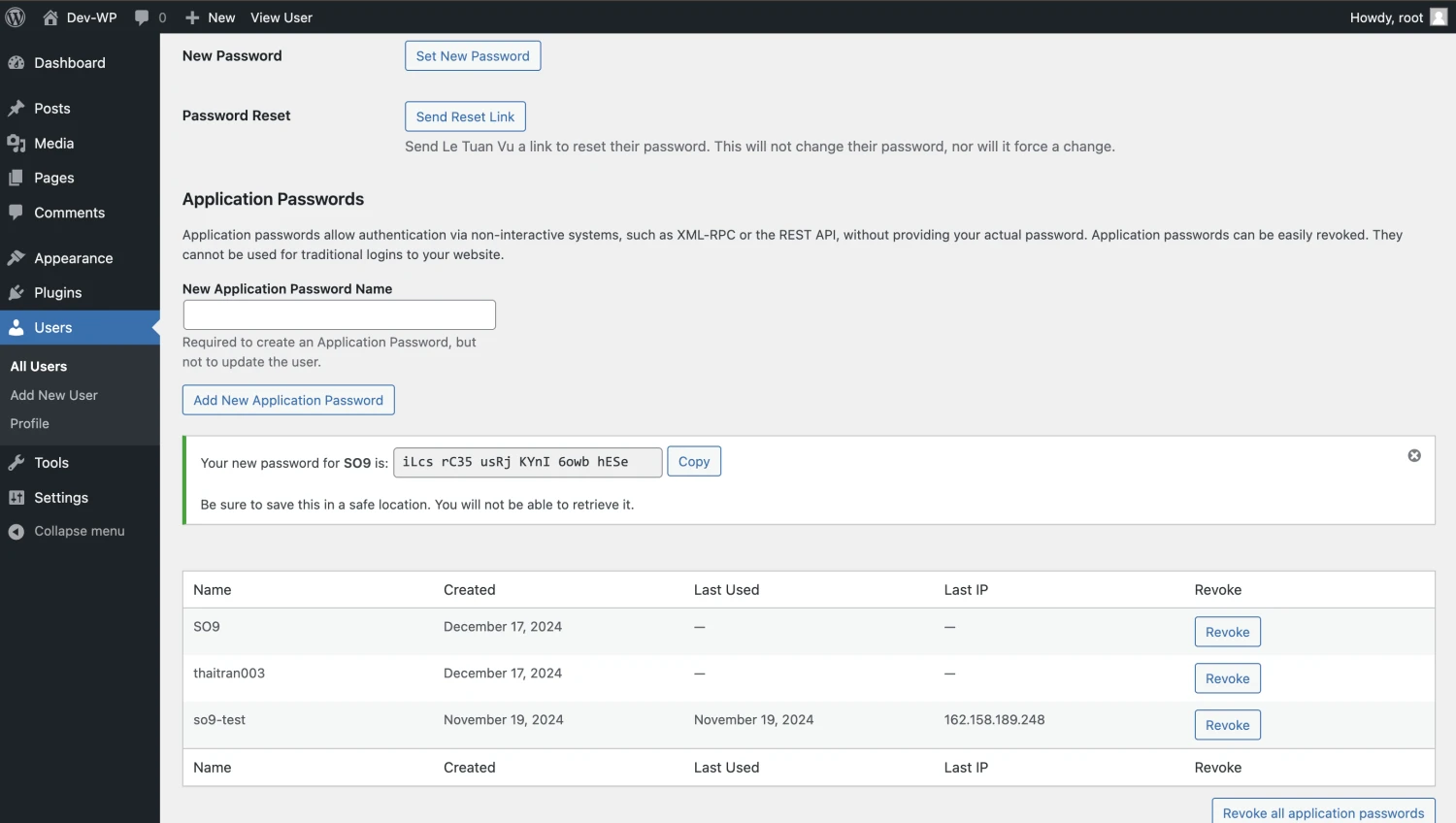The image size is (1456, 823).
Task: Click Revoke all application passwords
Action: [x=1323, y=811]
